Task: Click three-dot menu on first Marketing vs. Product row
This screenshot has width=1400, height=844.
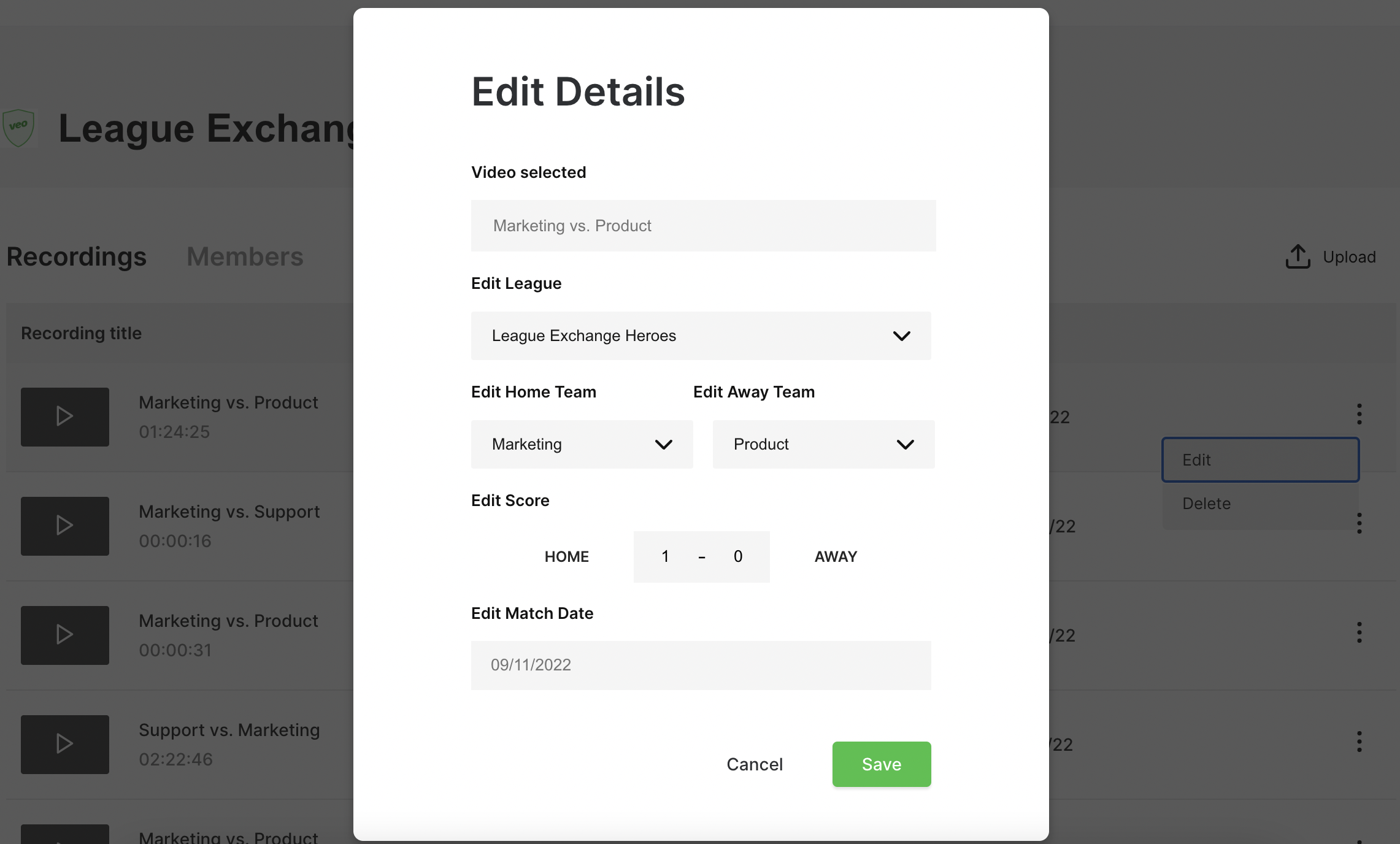Action: click(x=1360, y=414)
